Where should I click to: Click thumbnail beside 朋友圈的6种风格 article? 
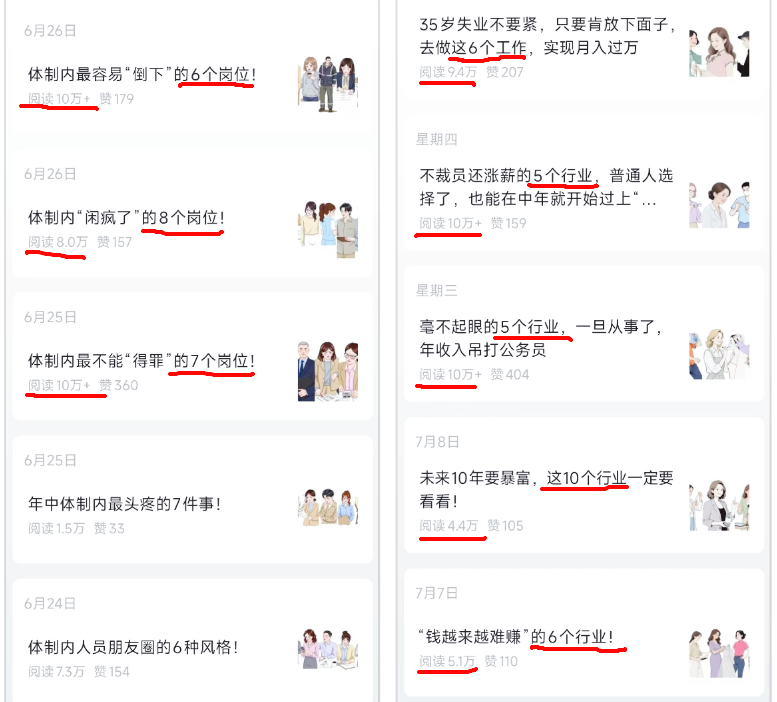[328, 649]
